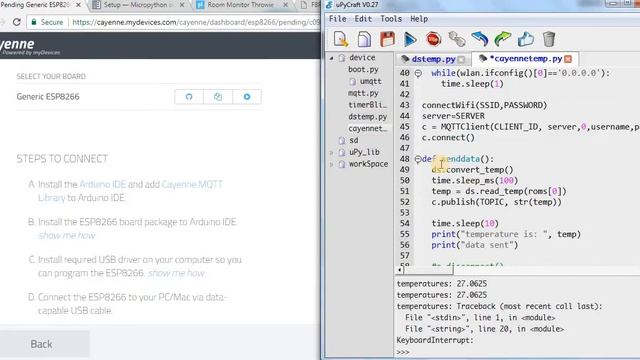The image size is (640, 360).
Task: Select mqtt.py in the device tree
Action: 363,93
